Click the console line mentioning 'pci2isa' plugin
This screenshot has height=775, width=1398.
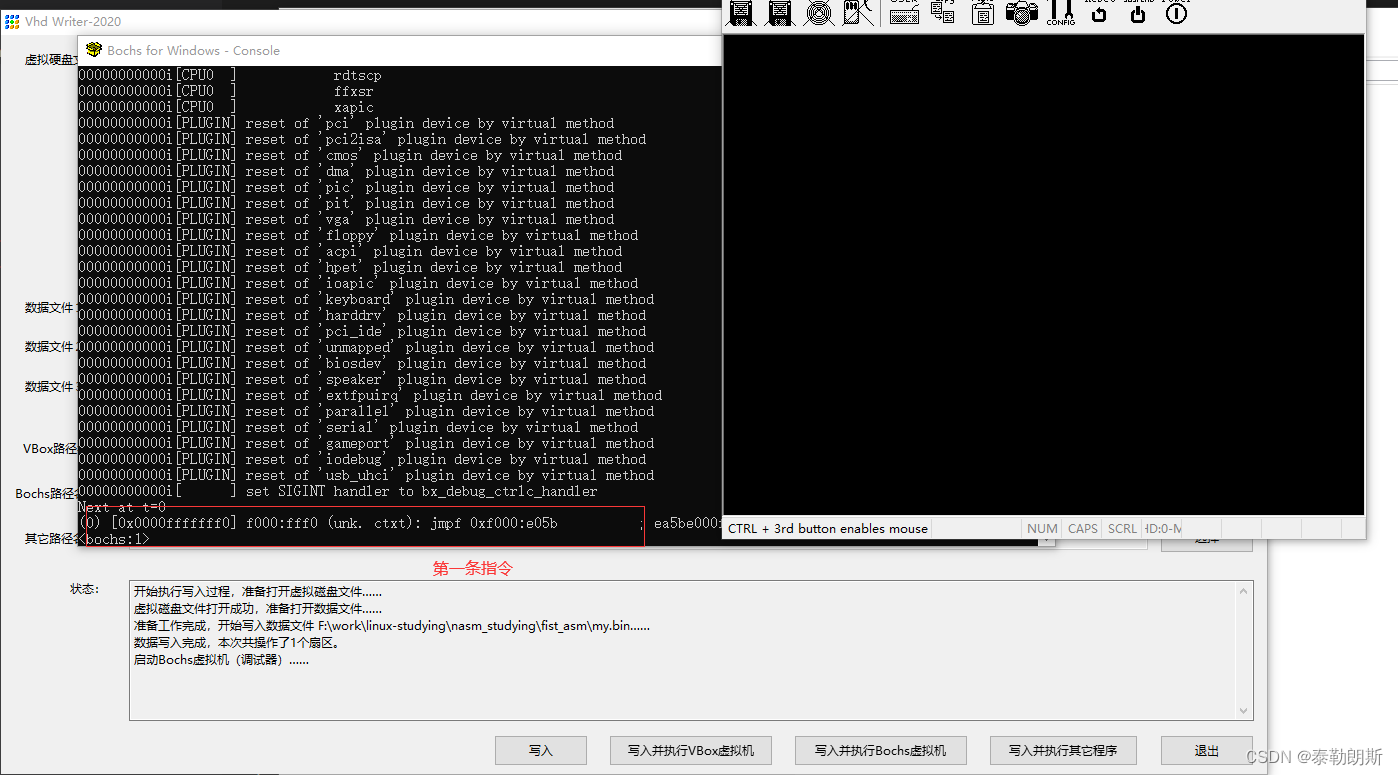(362, 139)
